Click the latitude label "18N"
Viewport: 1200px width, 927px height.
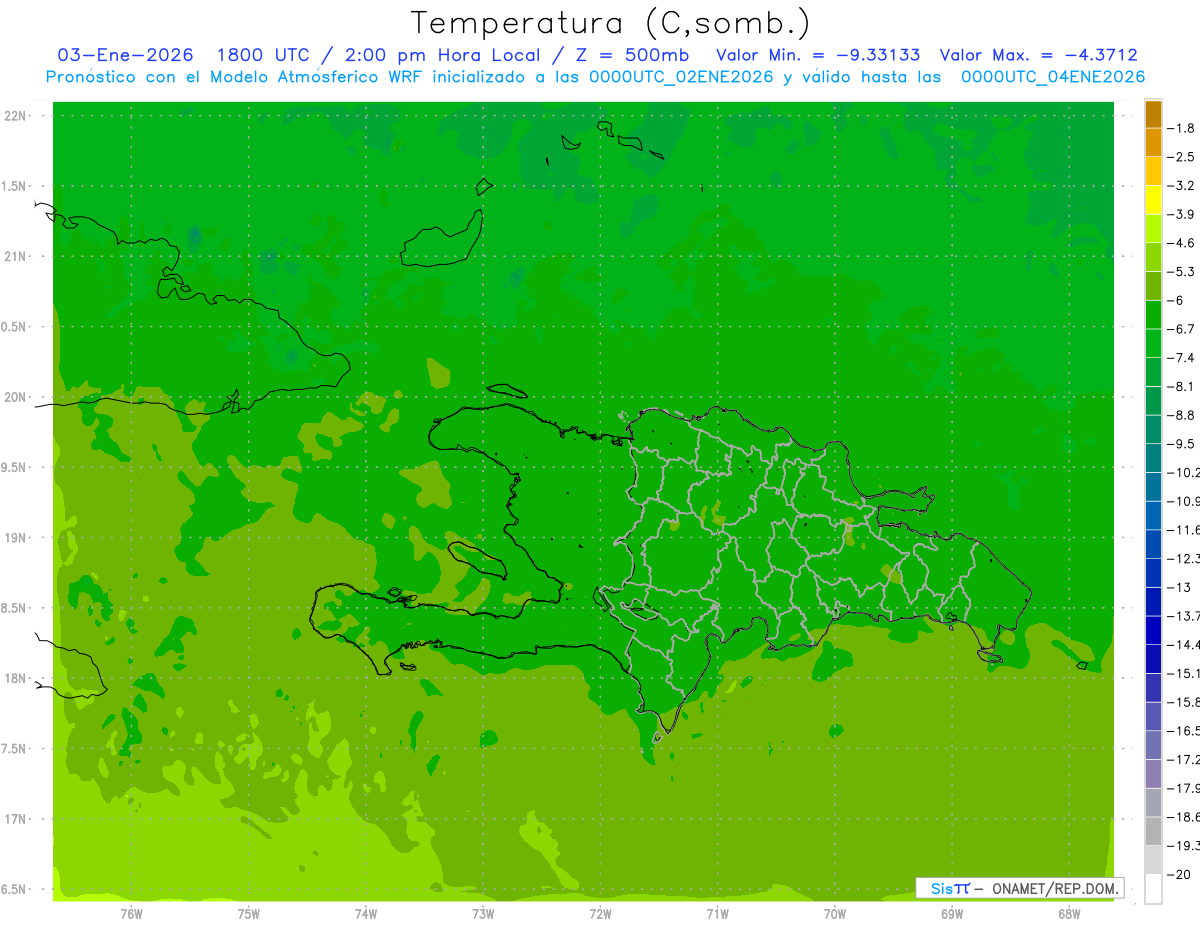click(16, 678)
